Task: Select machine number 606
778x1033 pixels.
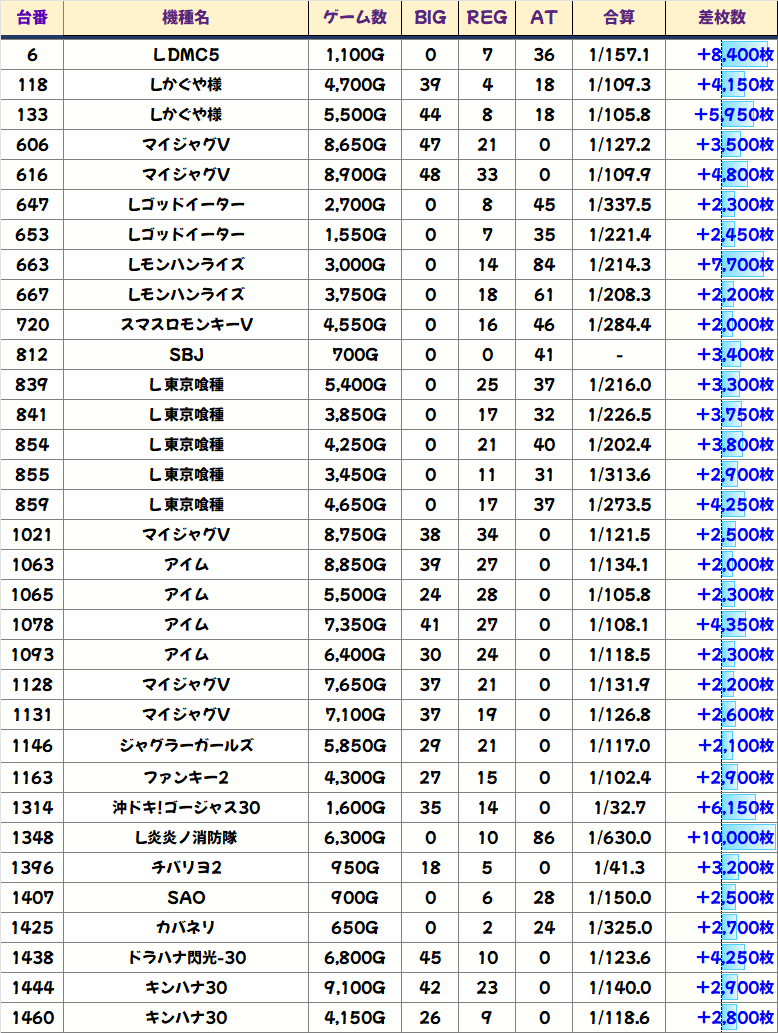Action: 32,144
